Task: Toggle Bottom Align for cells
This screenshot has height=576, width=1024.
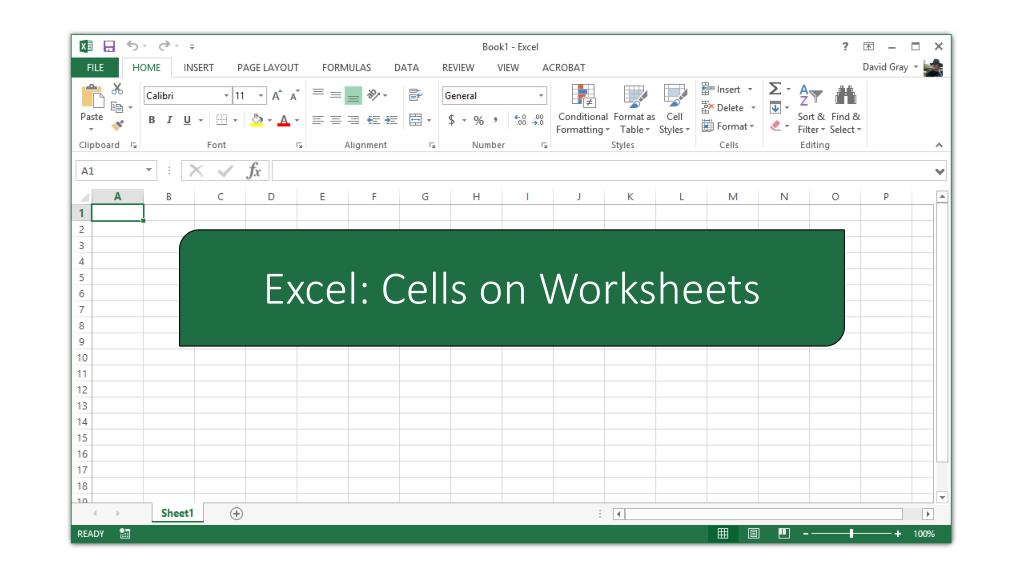Action: [x=353, y=95]
